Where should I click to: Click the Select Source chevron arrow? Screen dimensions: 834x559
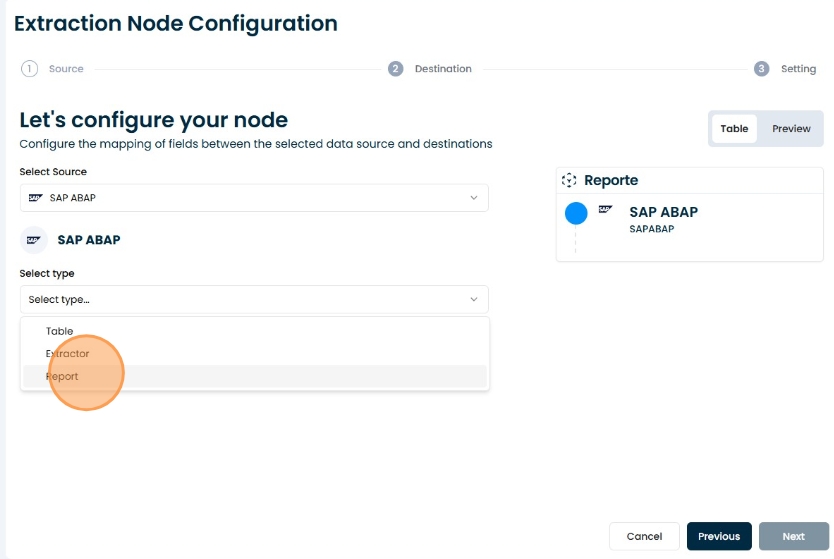pos(474,198)
